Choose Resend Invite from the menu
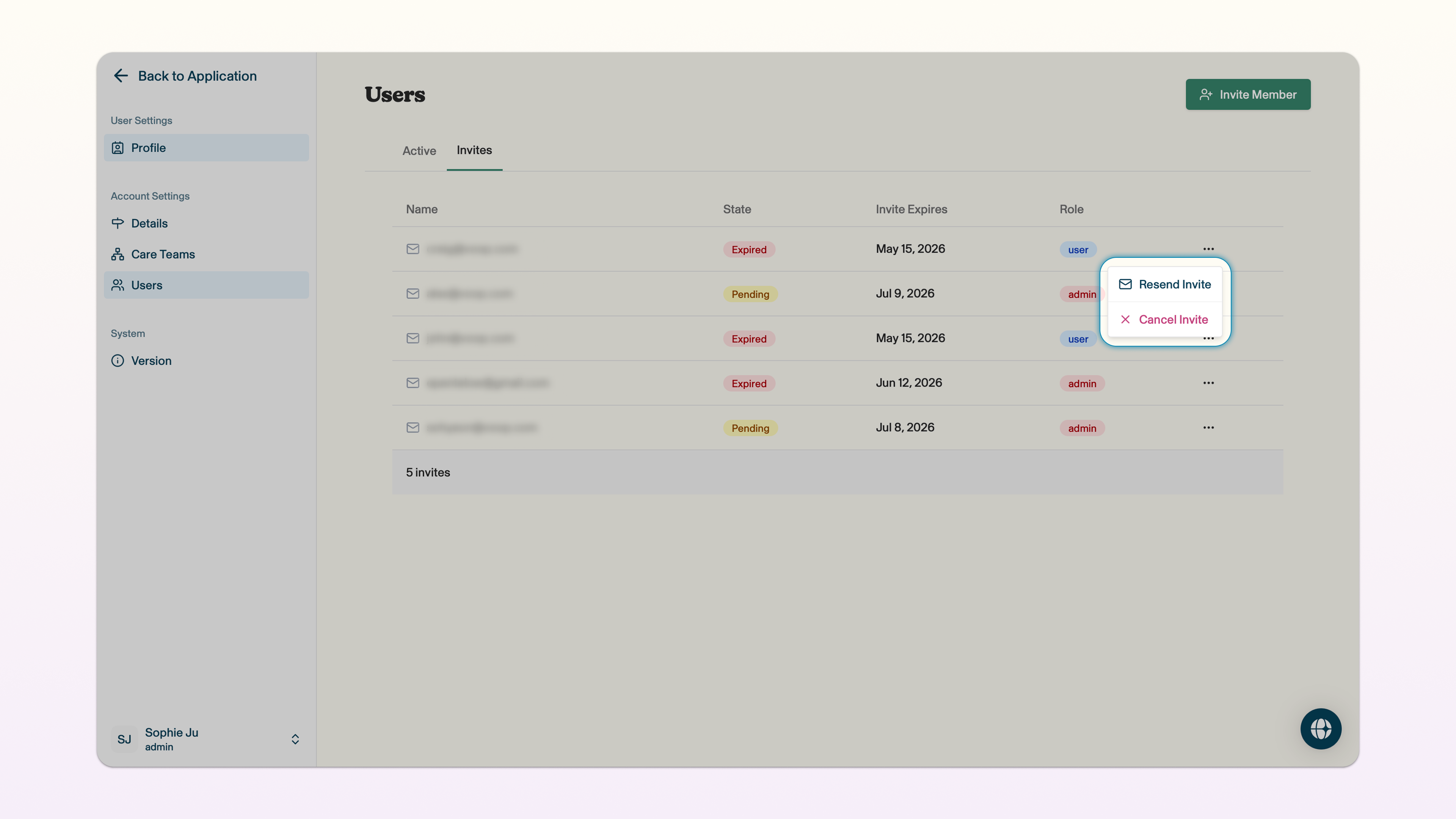The image size is (1456, 819). point(1164,284)
